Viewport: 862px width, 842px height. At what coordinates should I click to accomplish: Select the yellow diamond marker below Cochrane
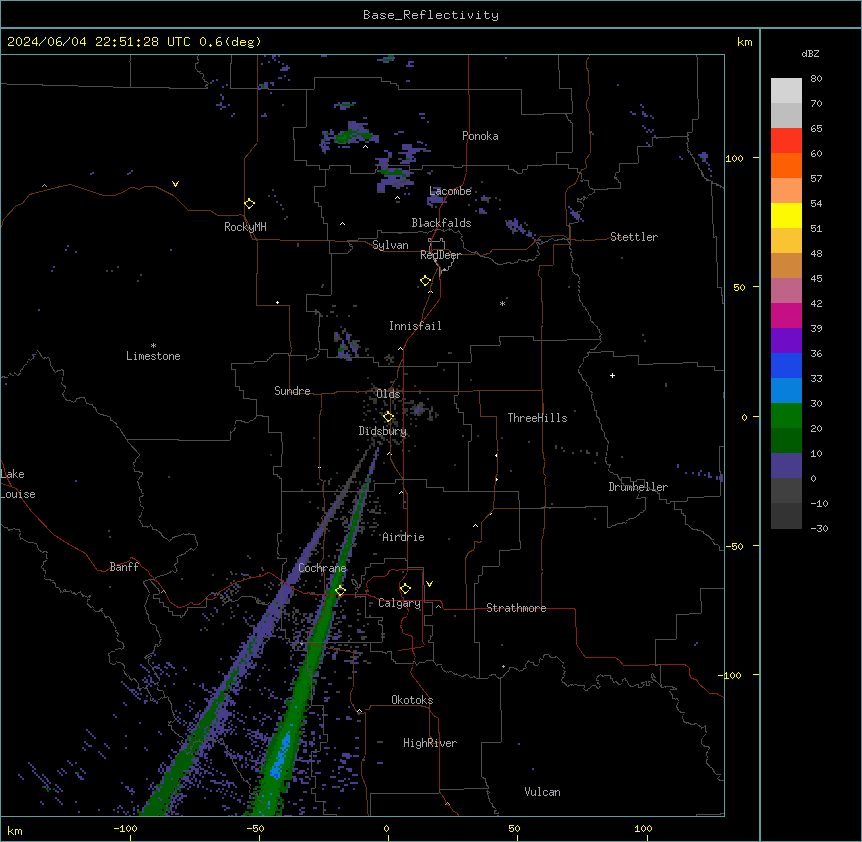(x=341, y=591)
